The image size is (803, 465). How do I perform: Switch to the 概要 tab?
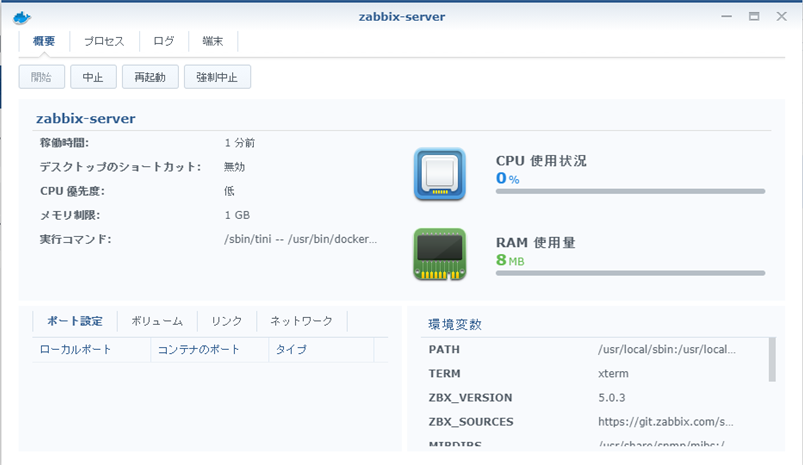(44, 41)
